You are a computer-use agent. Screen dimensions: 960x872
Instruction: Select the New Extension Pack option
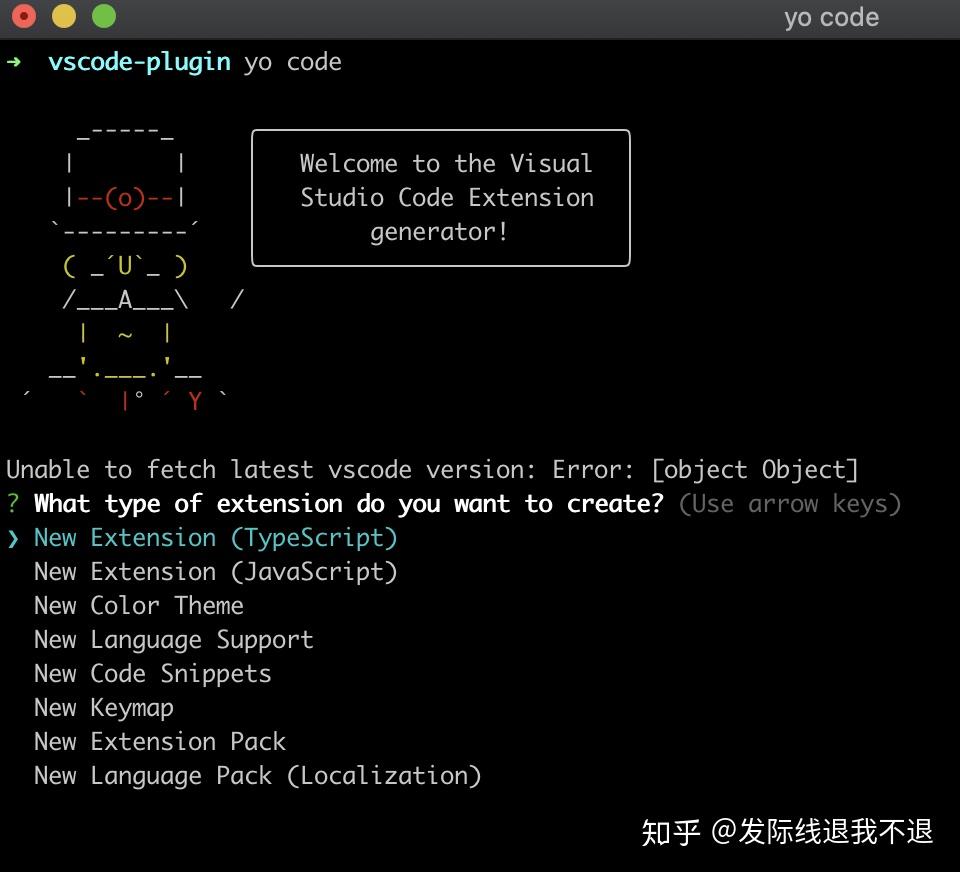pyautogui.click(x=159, y=741)
